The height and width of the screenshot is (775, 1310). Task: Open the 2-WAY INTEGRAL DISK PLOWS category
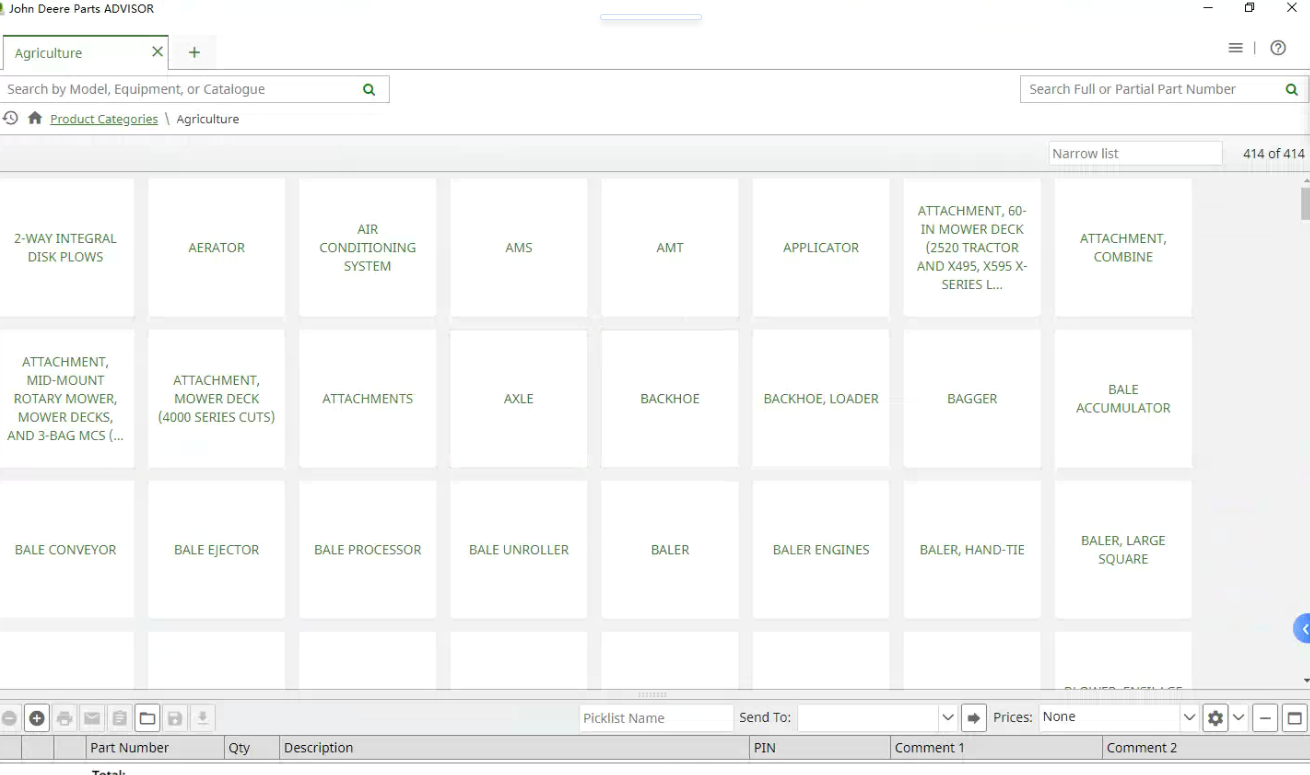point(66,247)
